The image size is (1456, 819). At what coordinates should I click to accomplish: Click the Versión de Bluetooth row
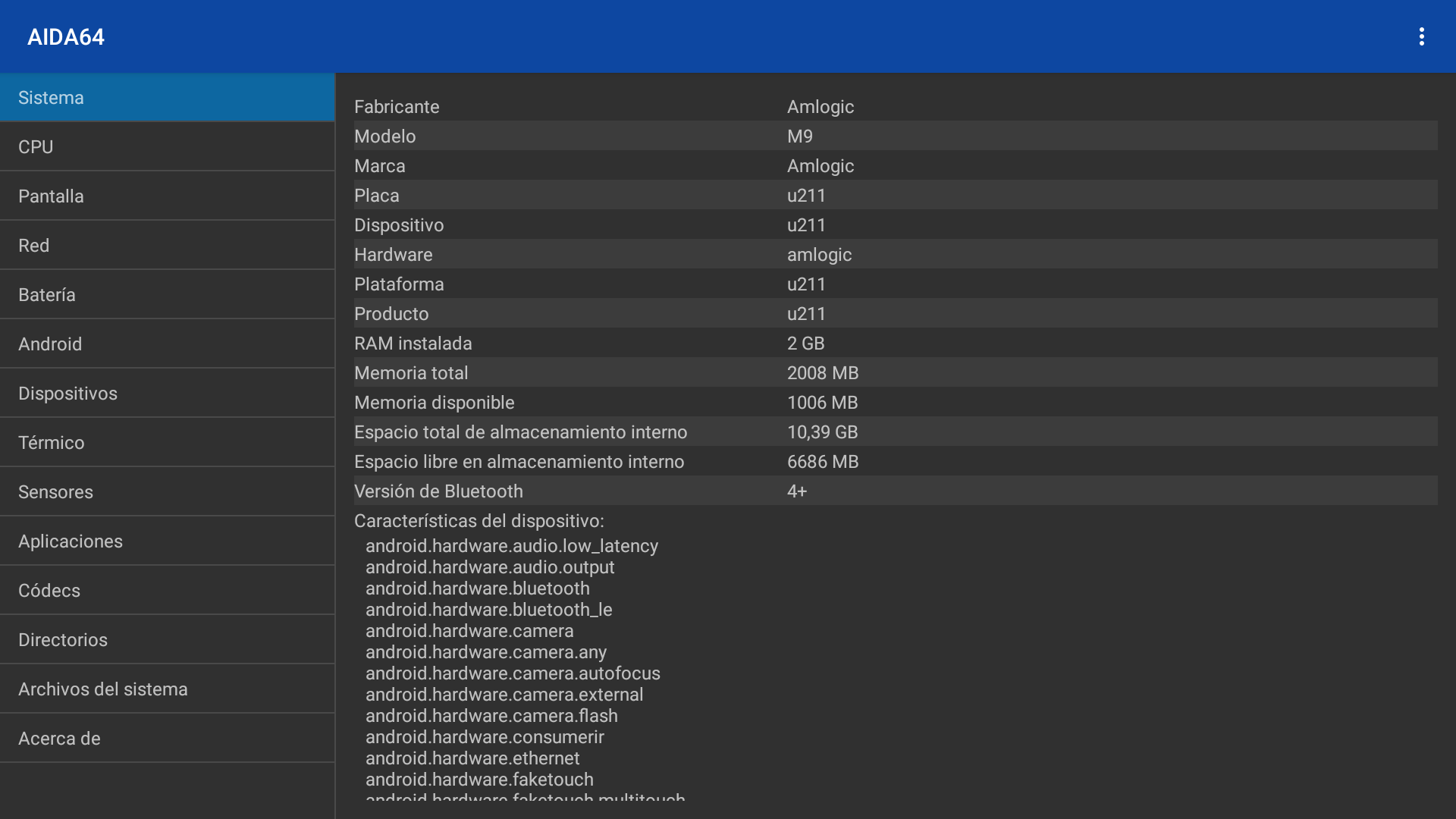(x=895, y=491)
